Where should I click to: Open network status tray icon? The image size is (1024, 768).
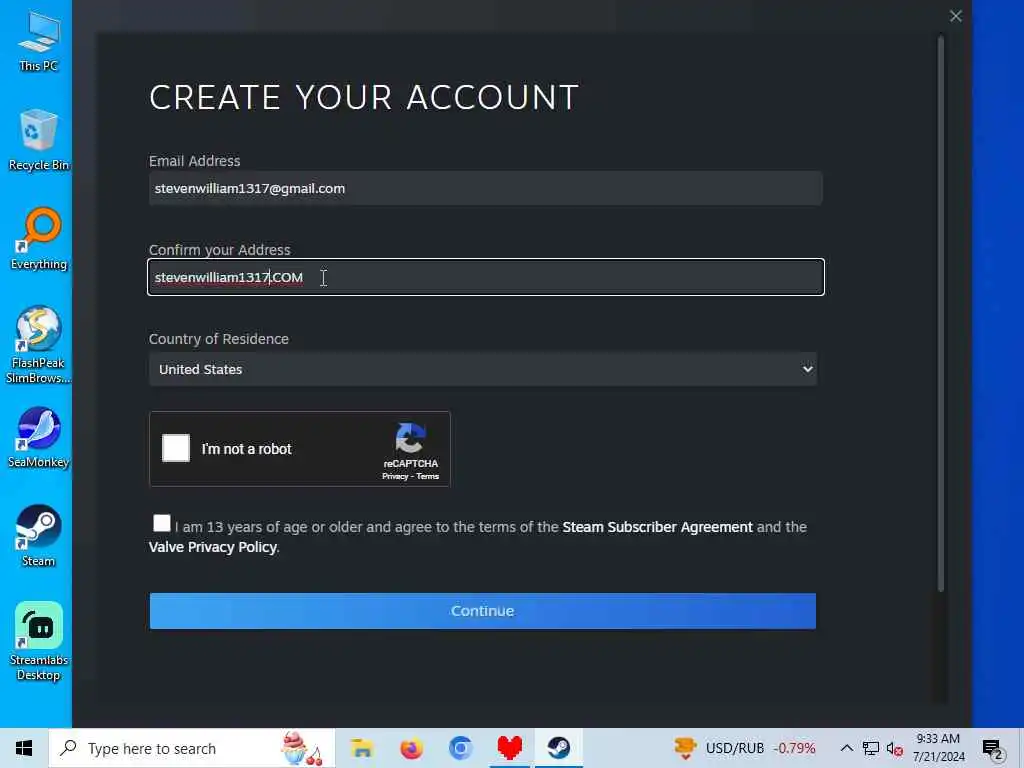point(871,748)
